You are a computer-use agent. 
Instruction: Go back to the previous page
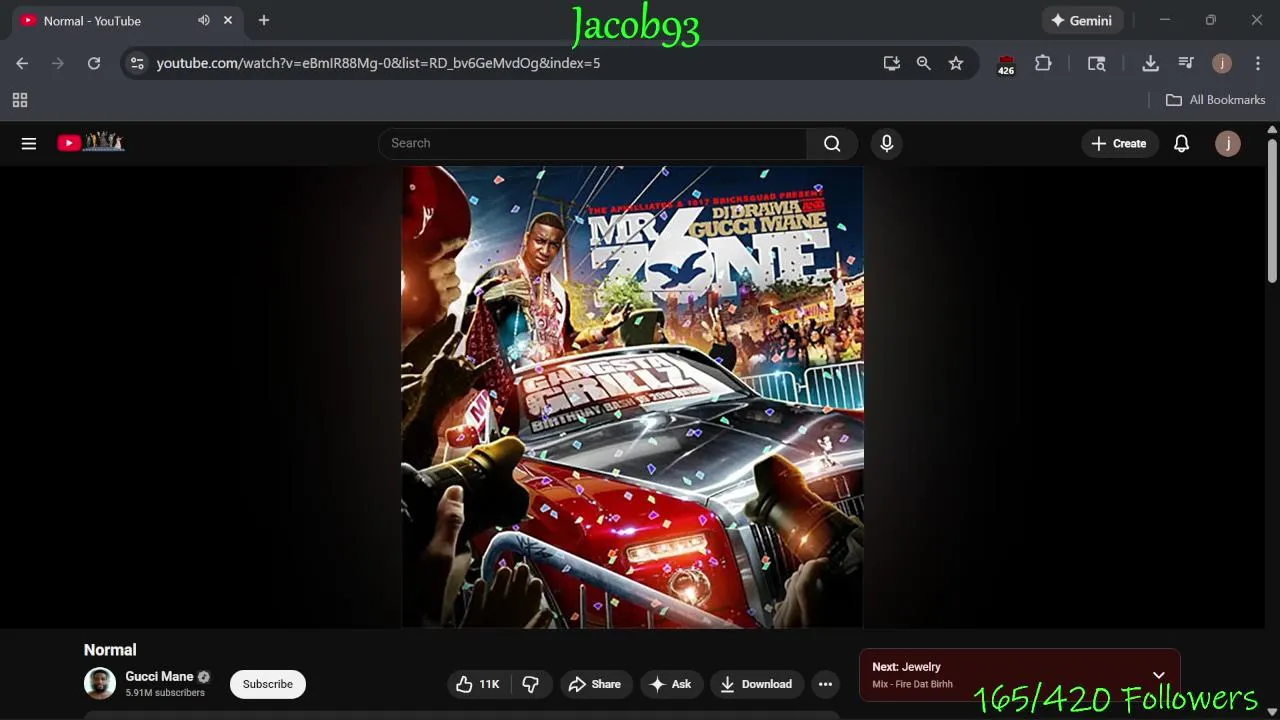22,63
